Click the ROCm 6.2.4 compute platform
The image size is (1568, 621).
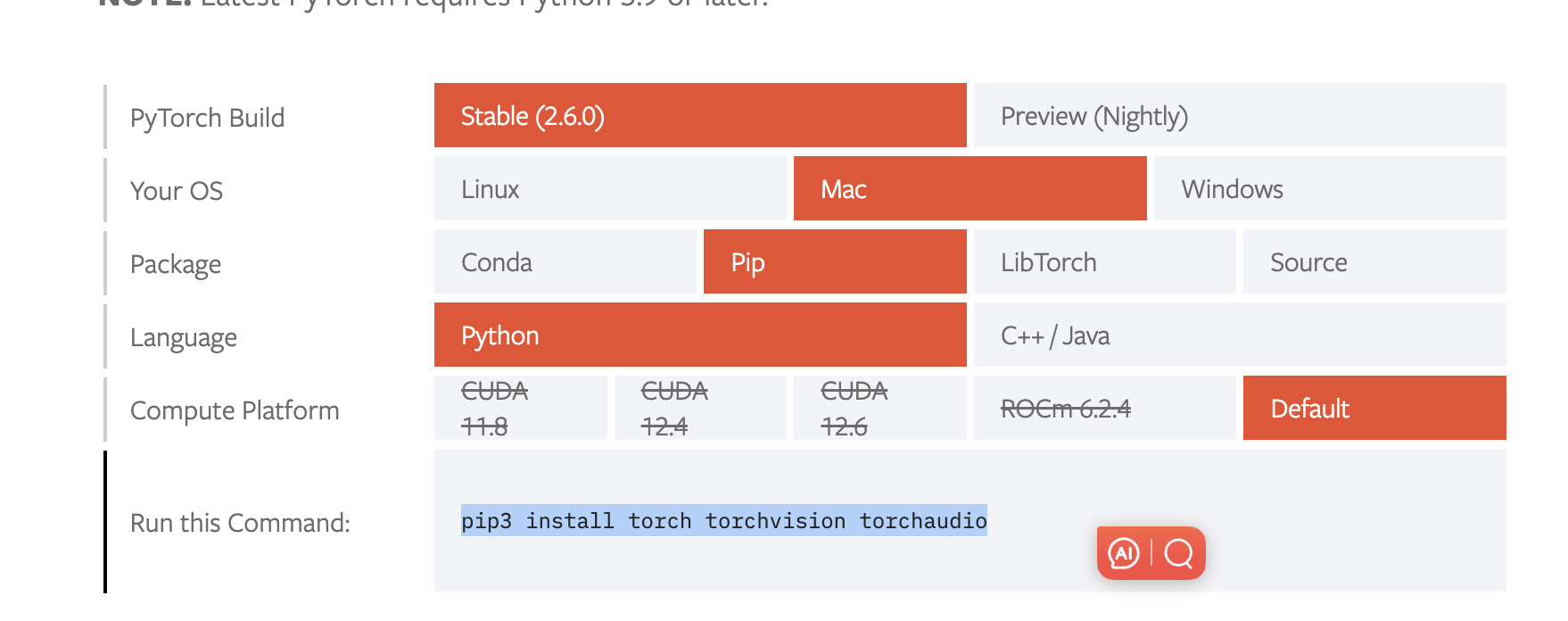[x=1104, y=409]
